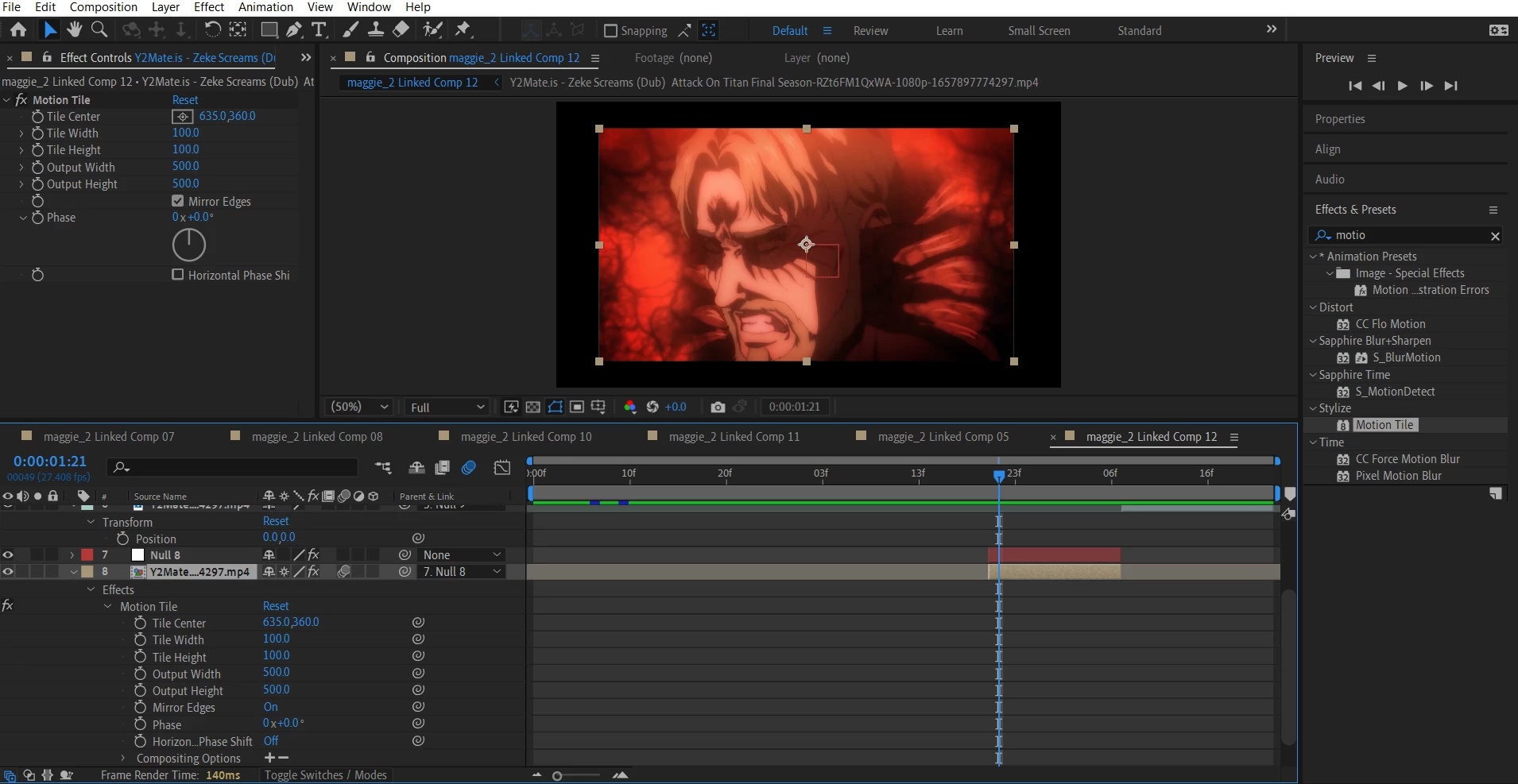Select the Rectangle shape tool
Image resolution: width=1518 pixels, height=784 pixels.
[269, 30]
